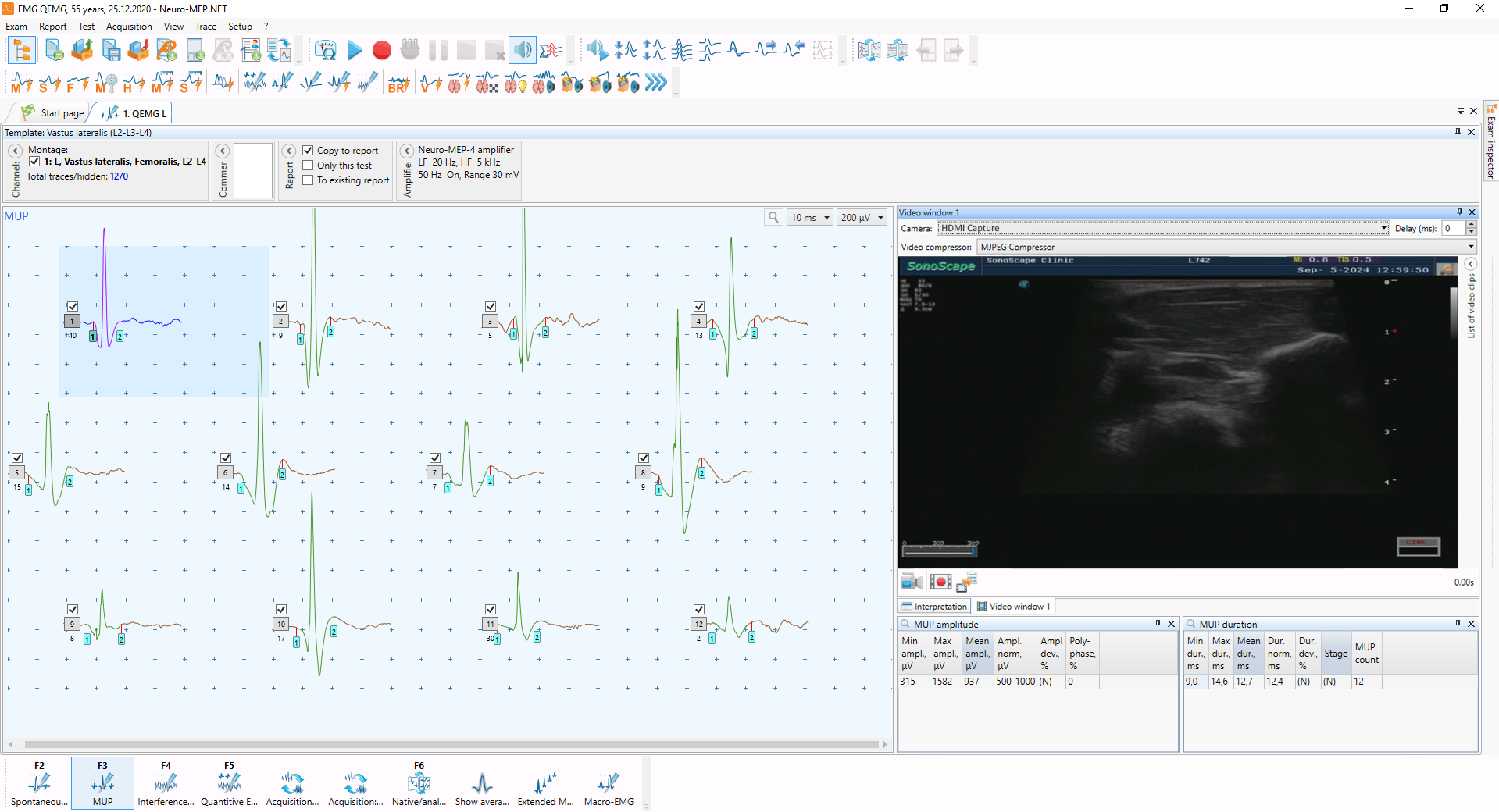Image resolution: width=1499 pixels, height=812 pixels.
Task: Open the Acquisition menu
Action: tap(129, 27)
